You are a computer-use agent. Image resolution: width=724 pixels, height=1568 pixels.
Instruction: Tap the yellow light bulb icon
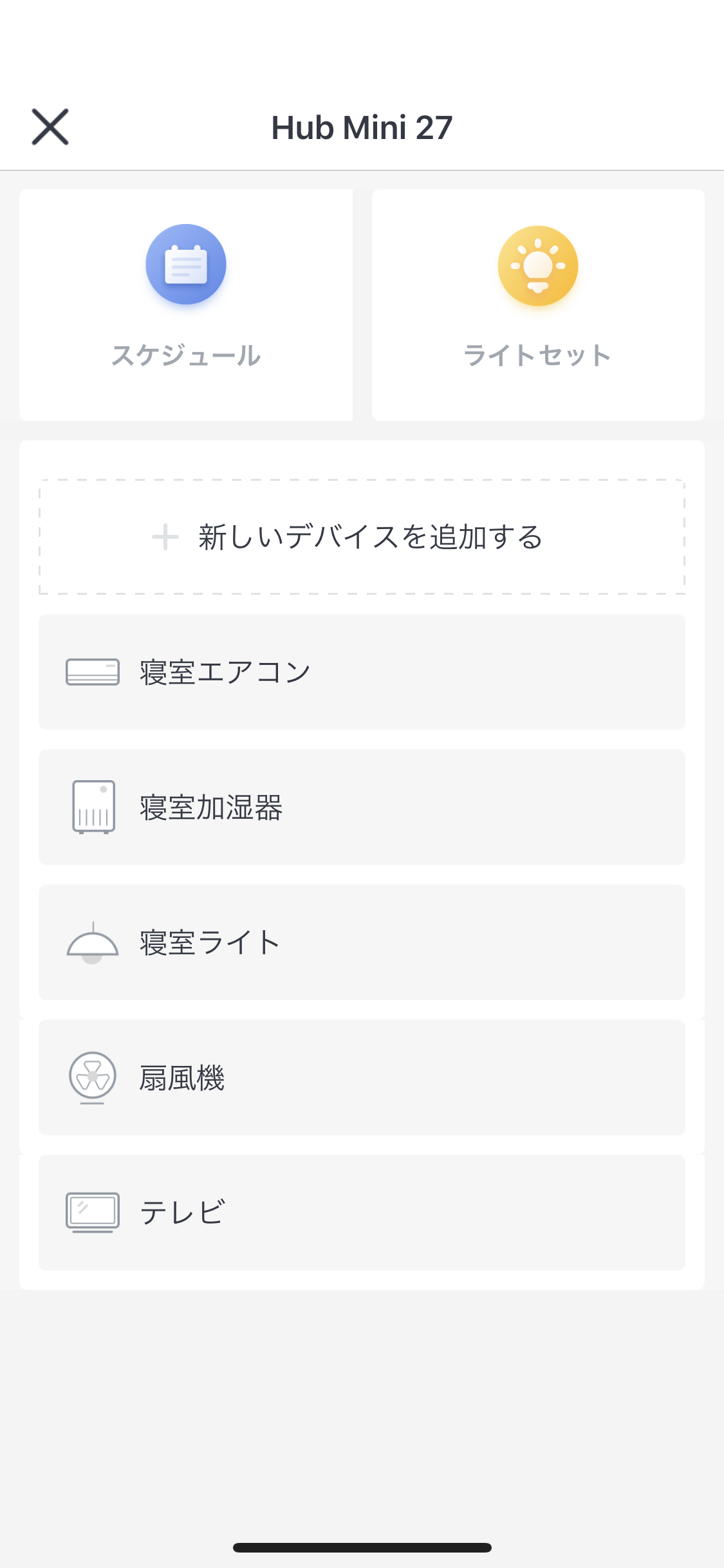(538, 266)
